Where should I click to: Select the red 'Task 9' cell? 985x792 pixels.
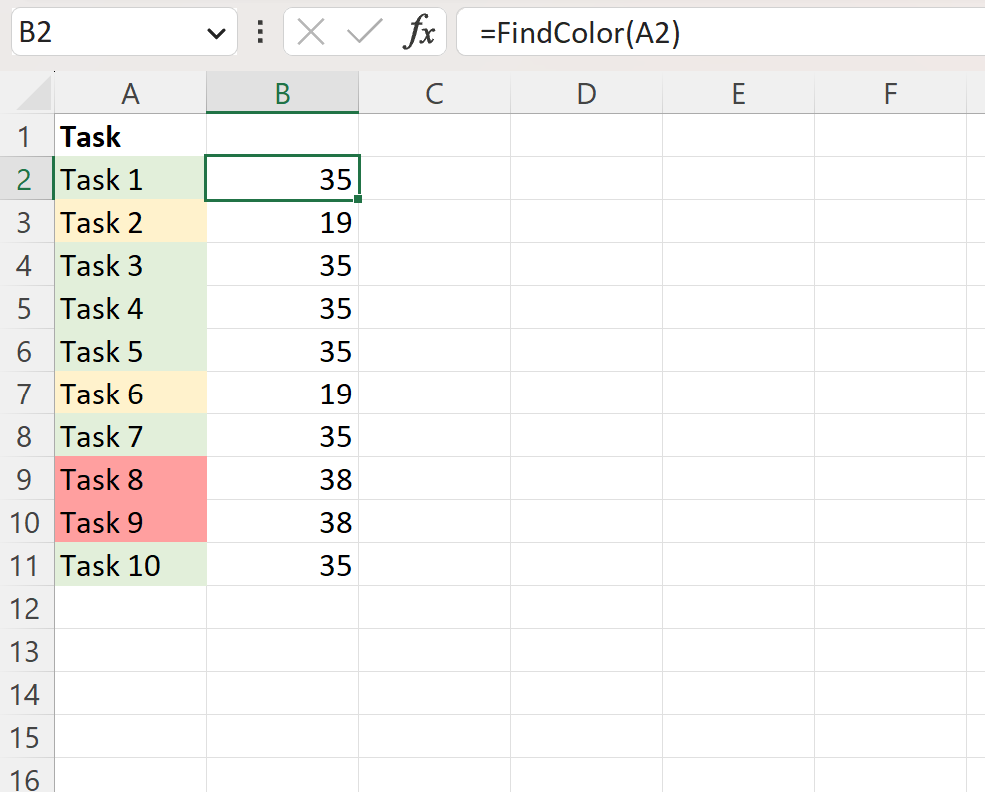click(130, 521)
